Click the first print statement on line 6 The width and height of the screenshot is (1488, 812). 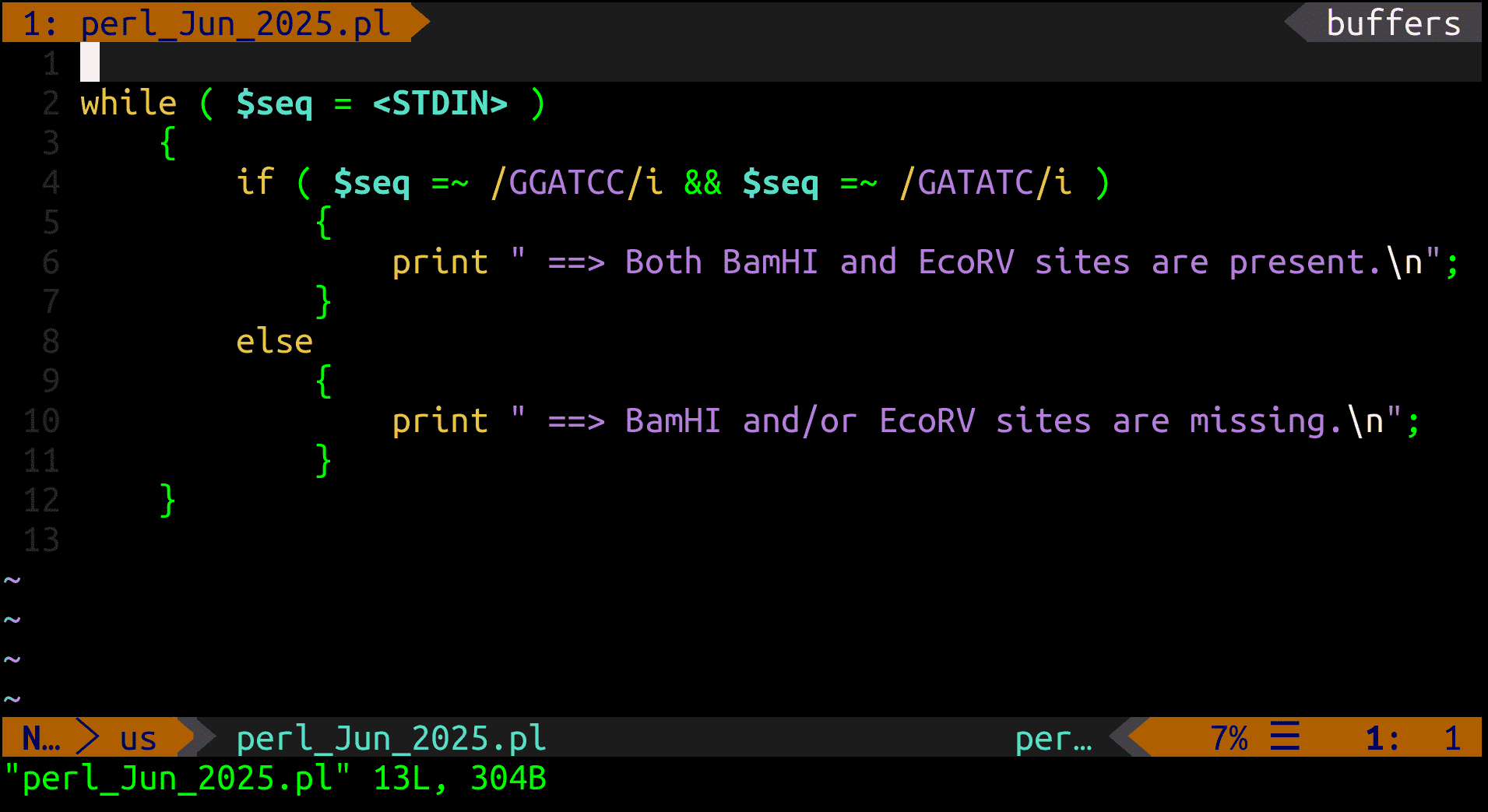(x=440, y=262)
